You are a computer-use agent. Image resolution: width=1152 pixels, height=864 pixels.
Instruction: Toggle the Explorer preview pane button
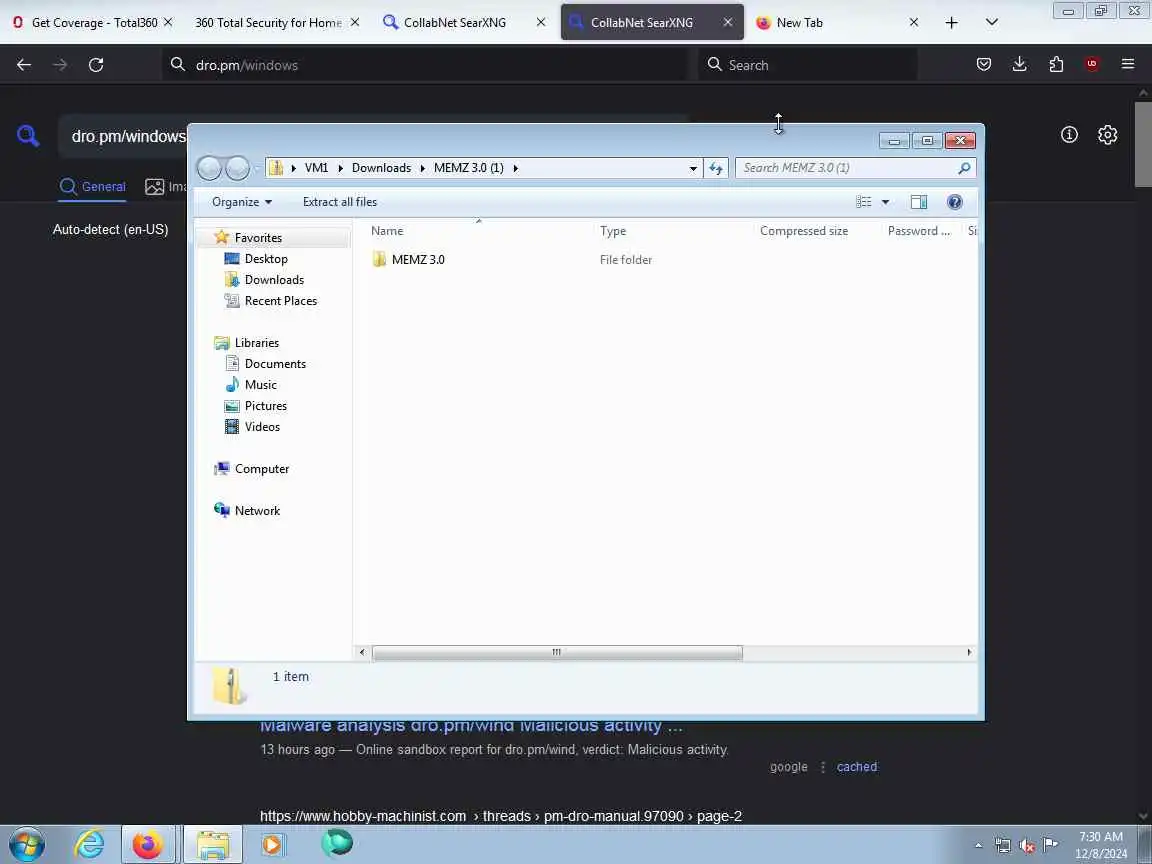pos(918,202)
